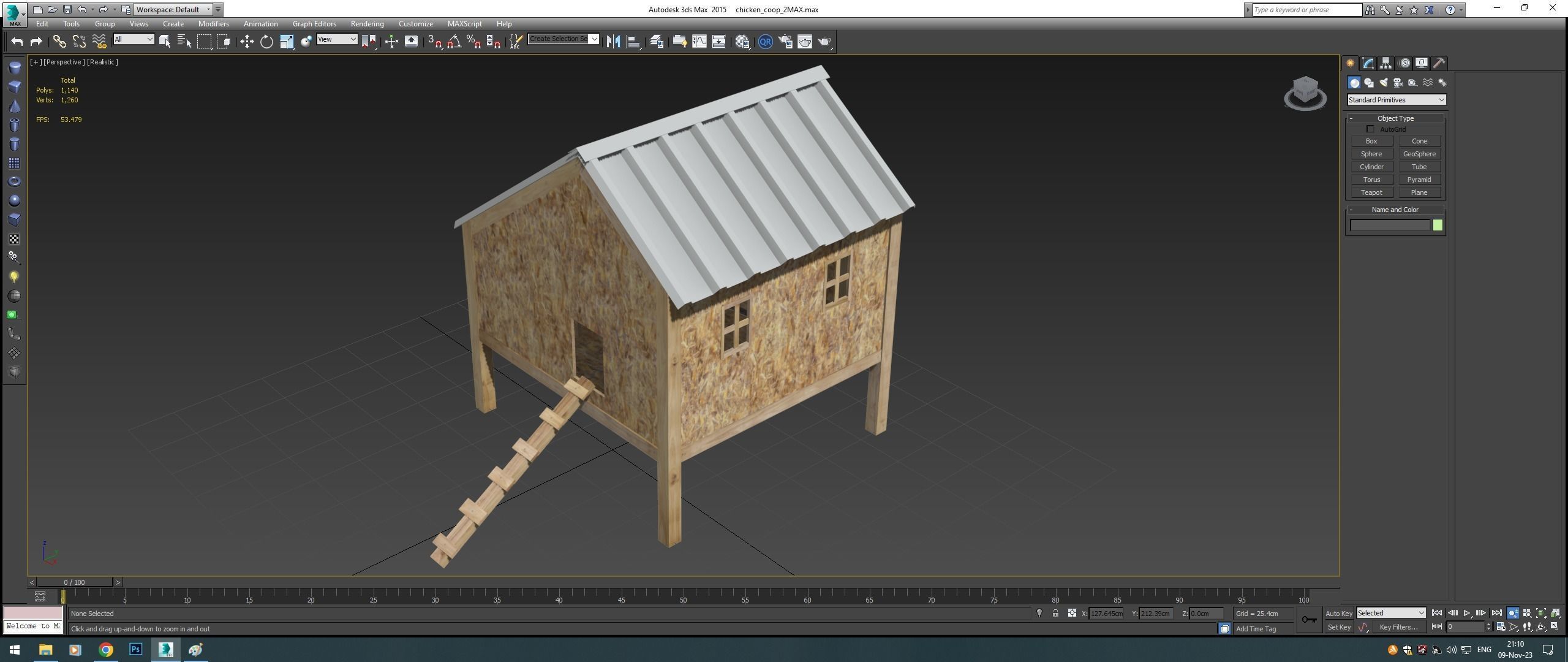This screenshot has width=1568, height=662.
Task: Click the large Set Keys key icon
Action: [x=1310, y=619]
